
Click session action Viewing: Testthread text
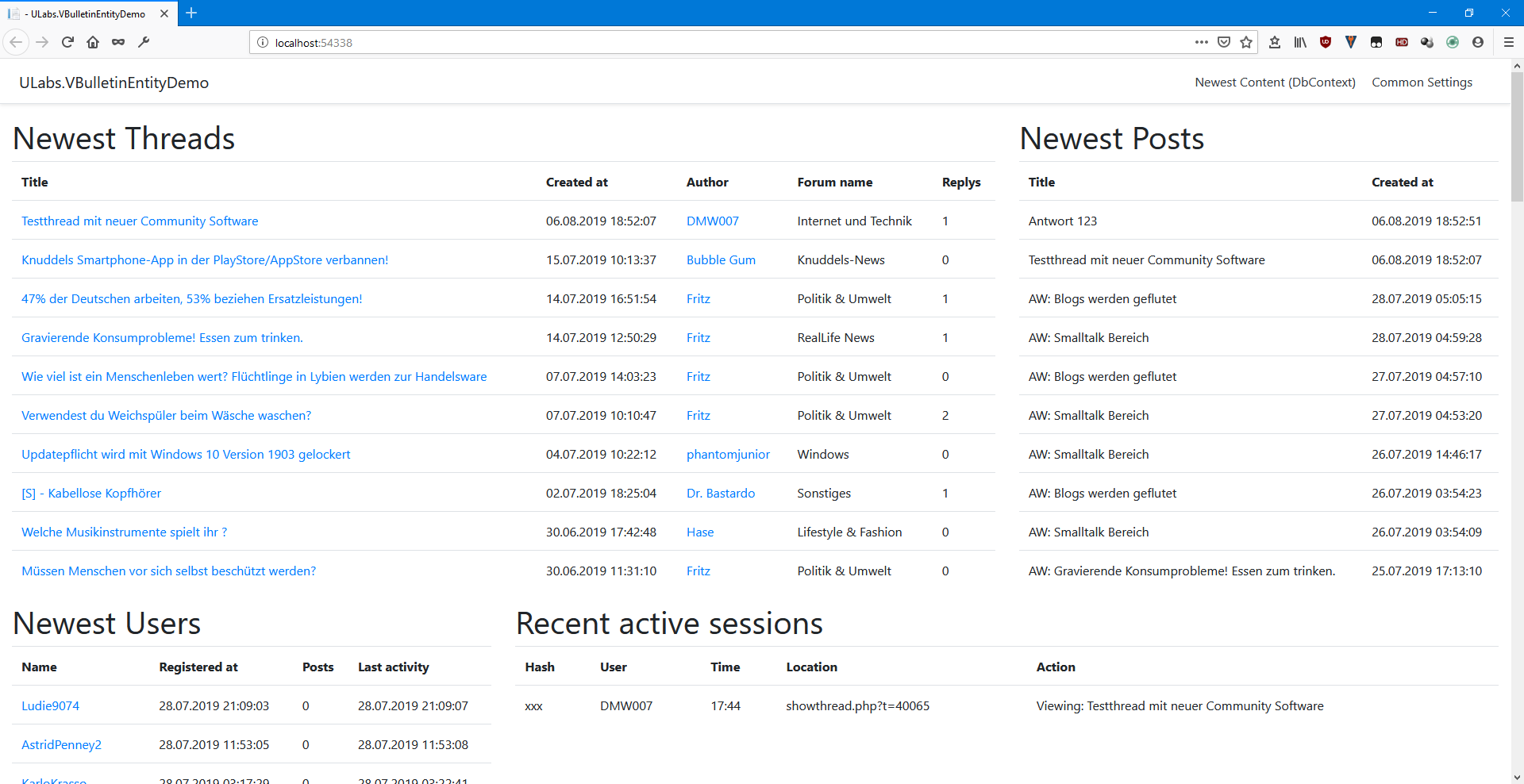(1180, 706)
